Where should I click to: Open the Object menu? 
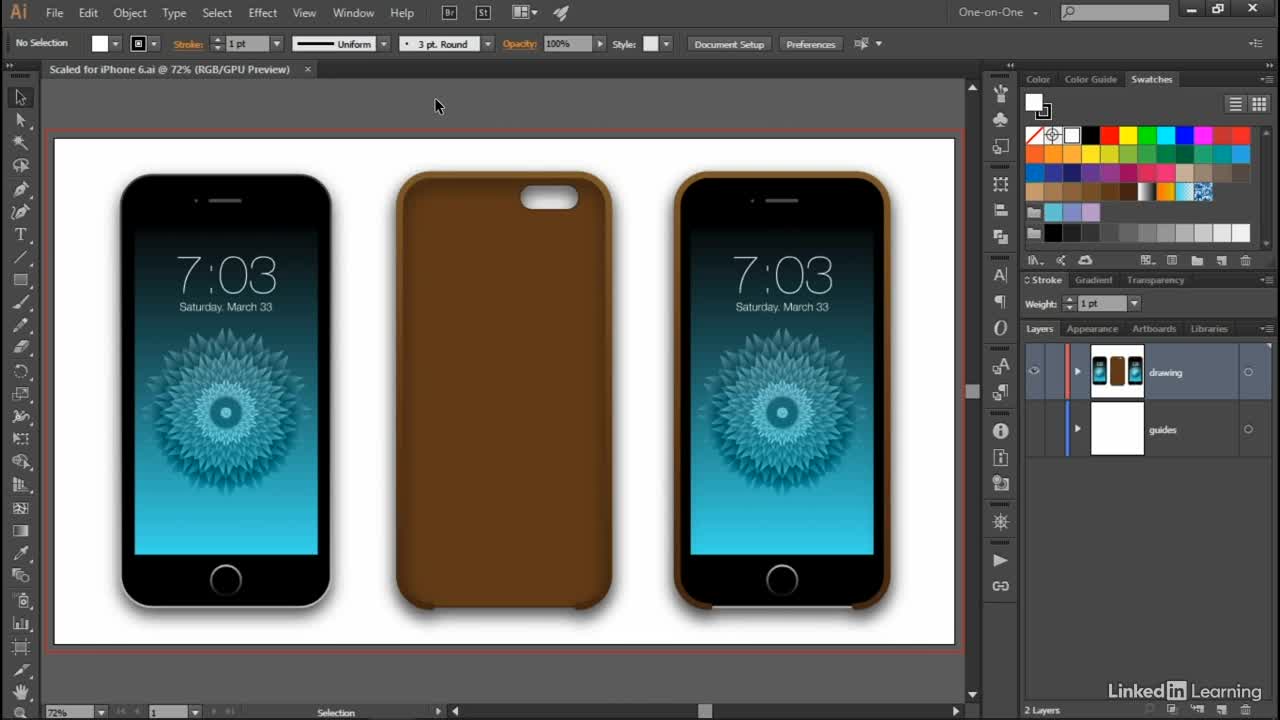coord(130,13)
